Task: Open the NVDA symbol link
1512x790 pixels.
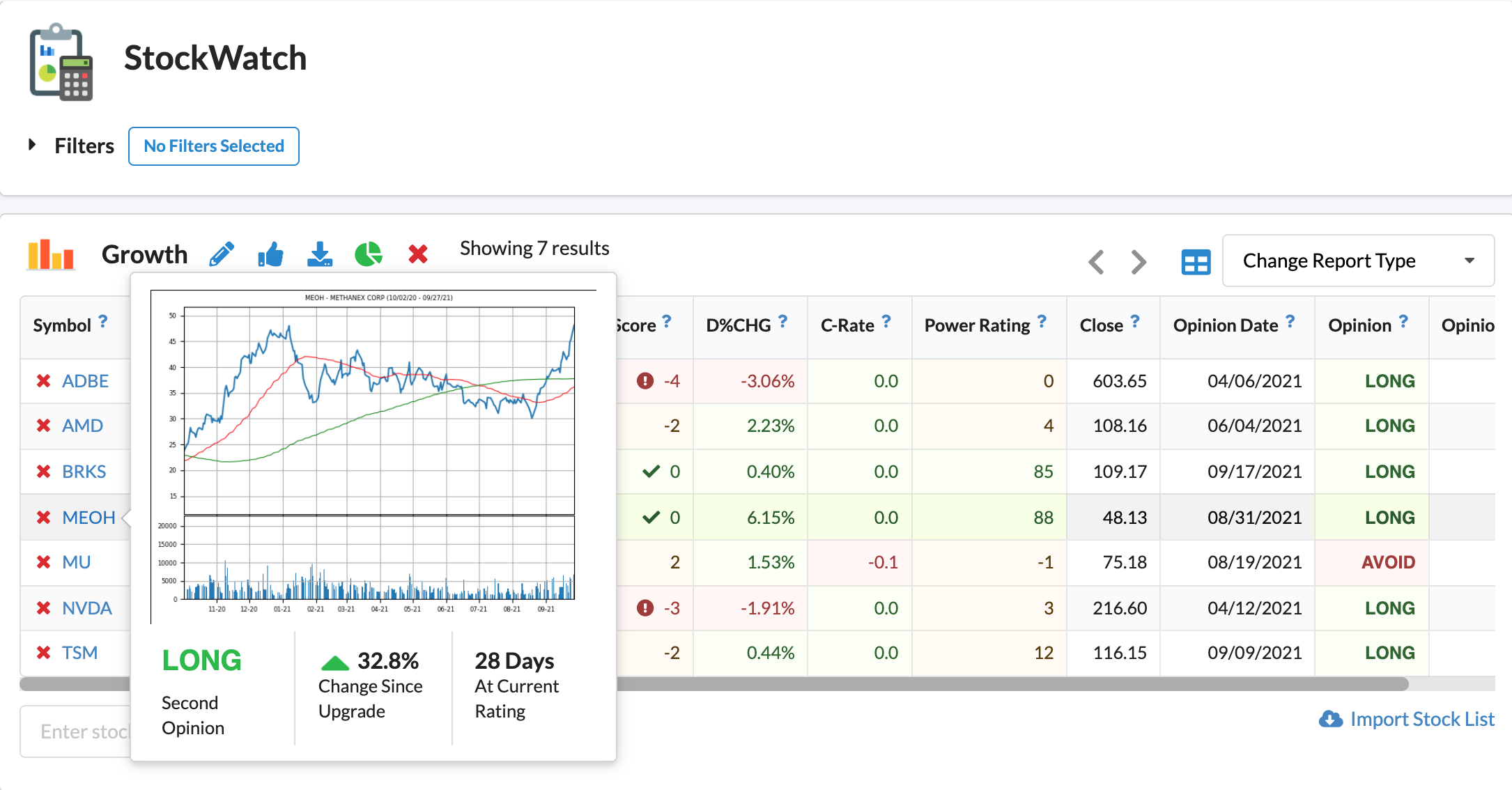Action: 87,608
